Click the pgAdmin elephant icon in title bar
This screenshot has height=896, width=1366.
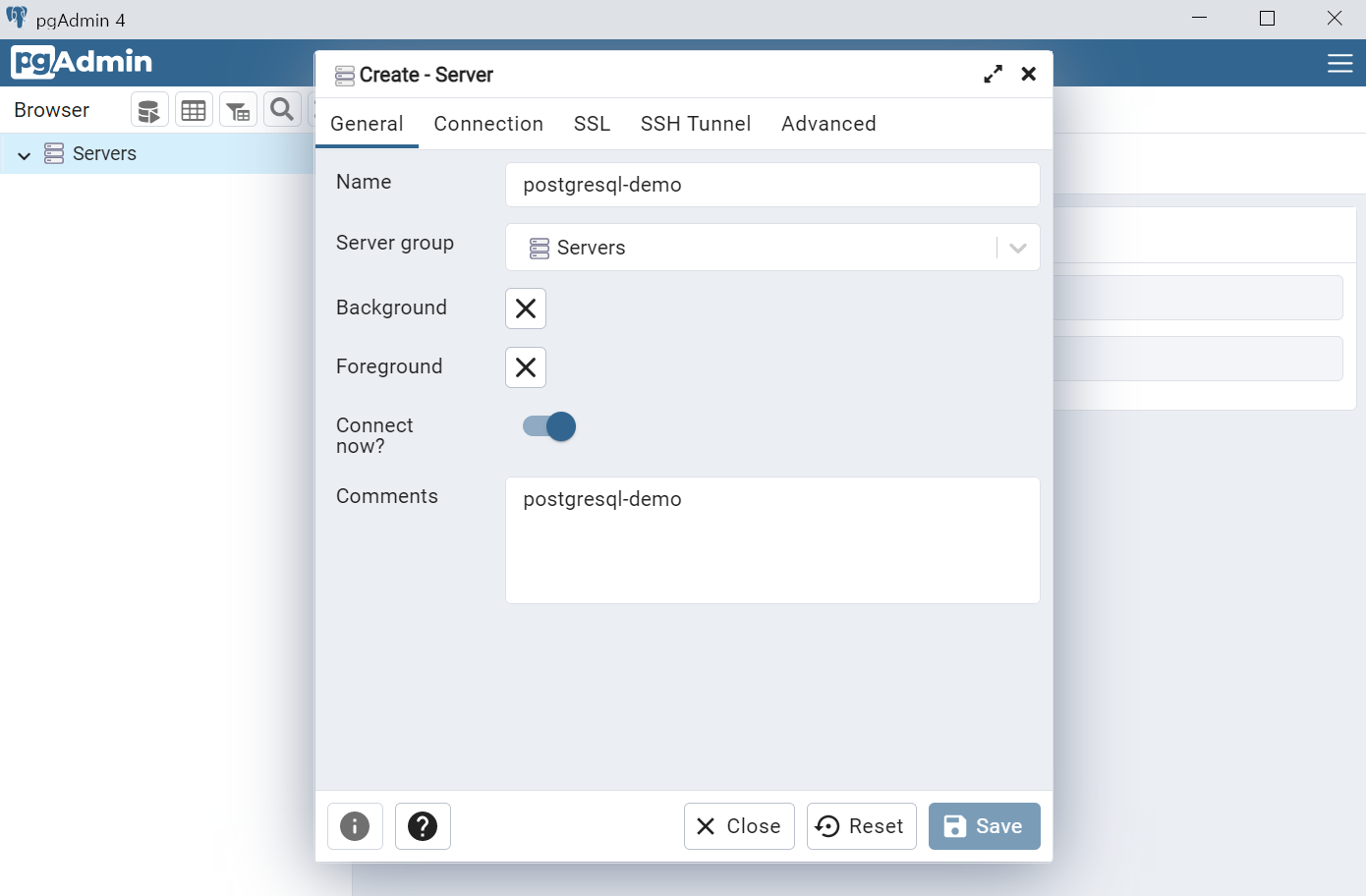pyautogui.click(x=17, y=18)
